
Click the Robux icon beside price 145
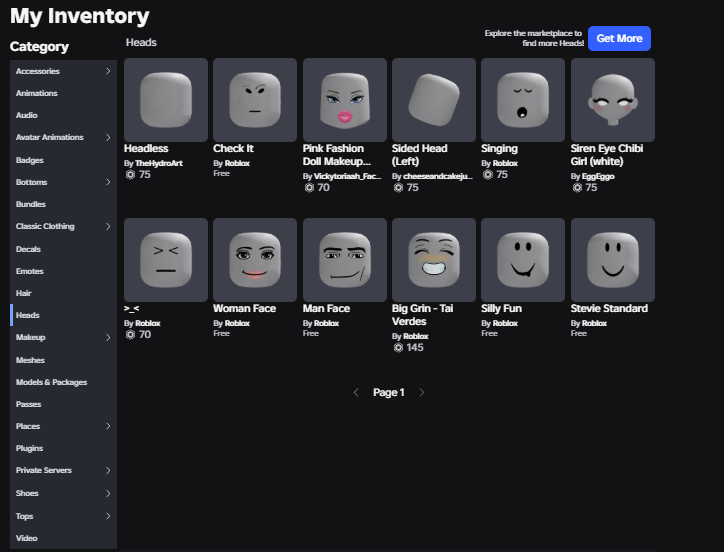pyautogui.click(x=398, y=347)
